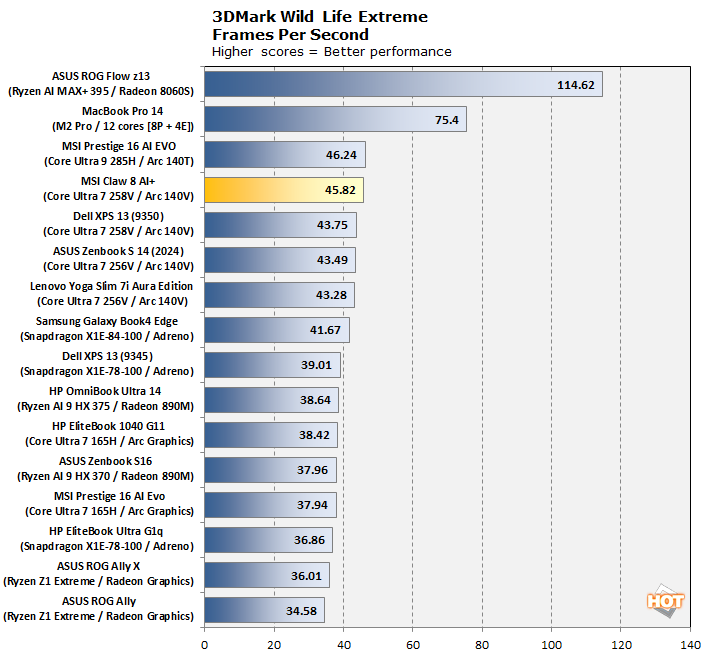Click the MSI Claw 8 AI+ label

118,181
